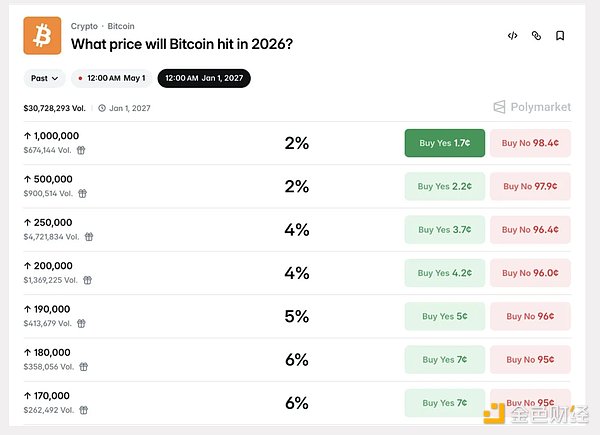Open the Bitcoin breadcrumb link
600x435 pixels.
point(120,26)
